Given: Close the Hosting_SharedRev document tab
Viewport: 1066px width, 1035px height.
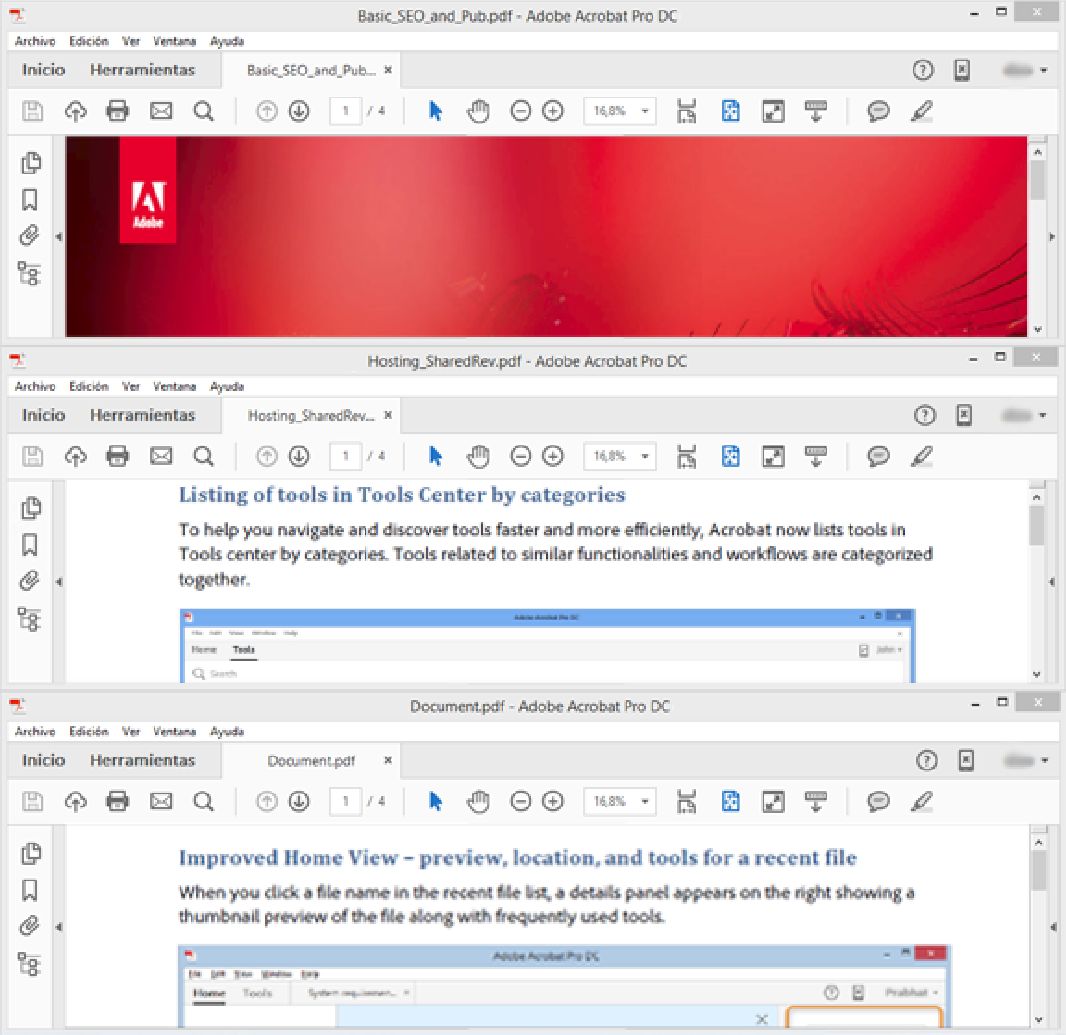Looking at the screenshot, I should (x=388, y=415).
